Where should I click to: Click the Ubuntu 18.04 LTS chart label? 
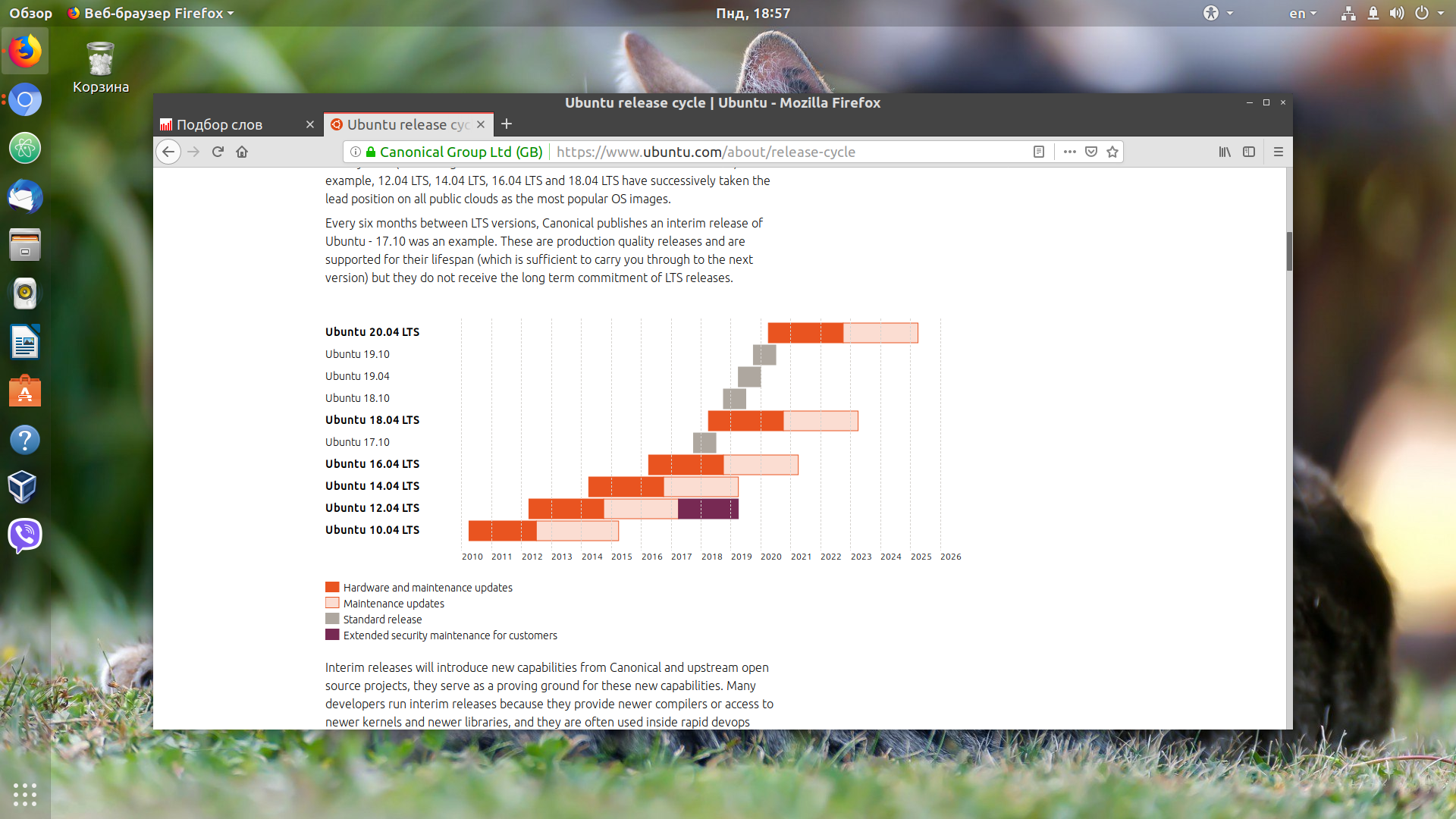pyautogui.click(x=372, y=420)
